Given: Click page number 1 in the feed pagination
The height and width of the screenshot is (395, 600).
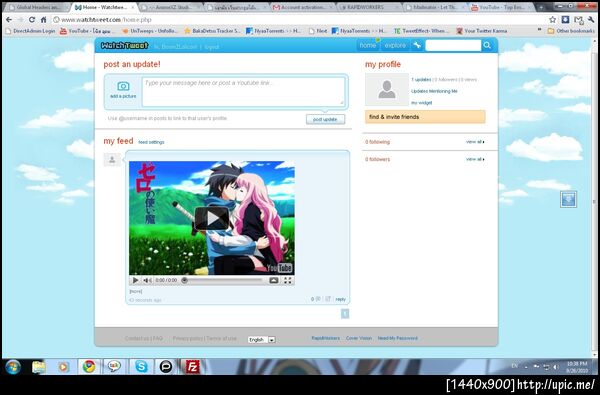Looking at the screenshot, I should 345,314.
